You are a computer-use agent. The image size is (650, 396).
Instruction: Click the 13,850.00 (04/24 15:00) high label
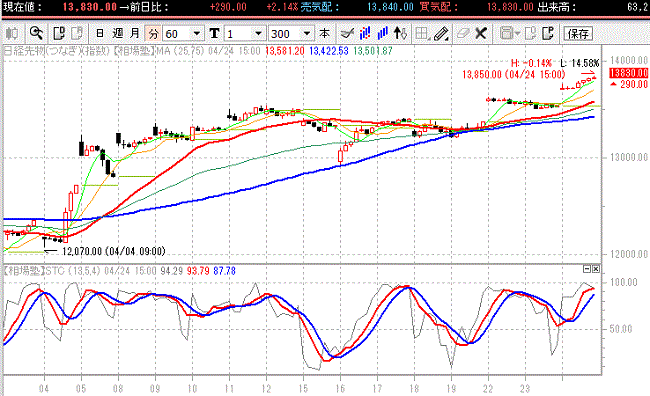tap(514, 74)
